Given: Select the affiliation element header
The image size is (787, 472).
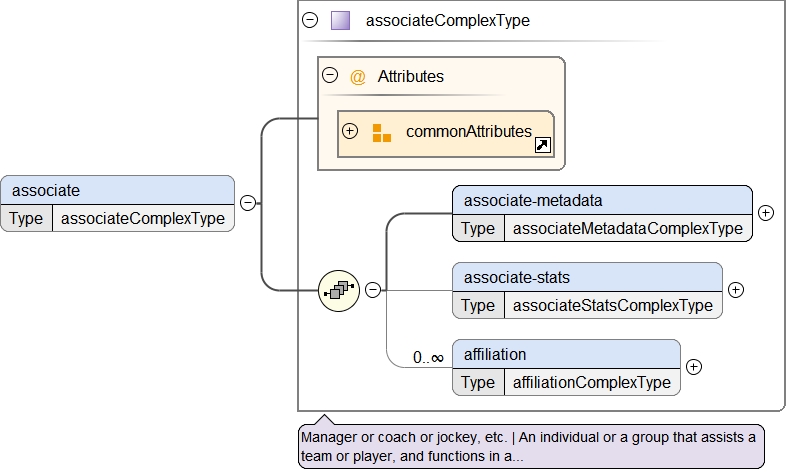Looking at the screenshot, I should [x=565, y=354].
